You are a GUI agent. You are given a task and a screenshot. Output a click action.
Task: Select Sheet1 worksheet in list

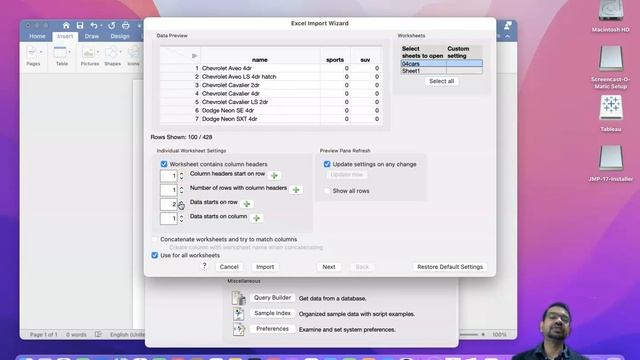(424, 71)
